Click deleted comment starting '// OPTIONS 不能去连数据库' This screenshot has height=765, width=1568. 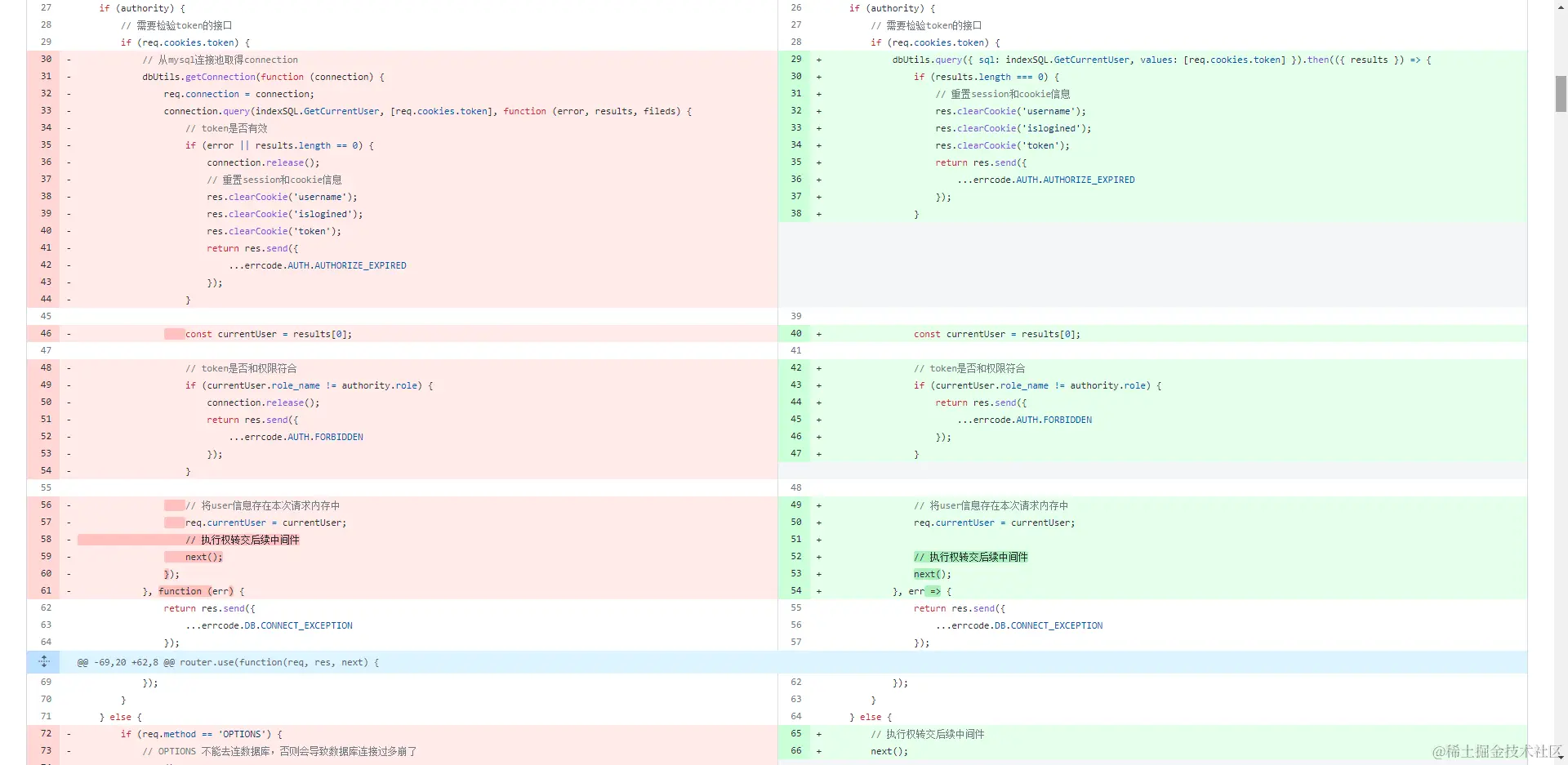coord(279,751)
